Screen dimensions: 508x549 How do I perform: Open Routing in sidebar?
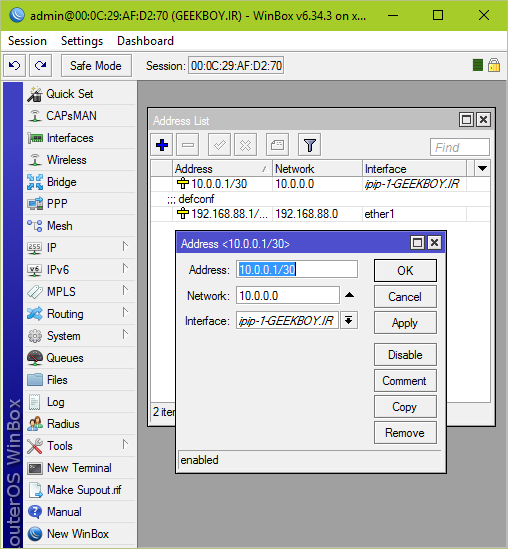tap(80, 314)
